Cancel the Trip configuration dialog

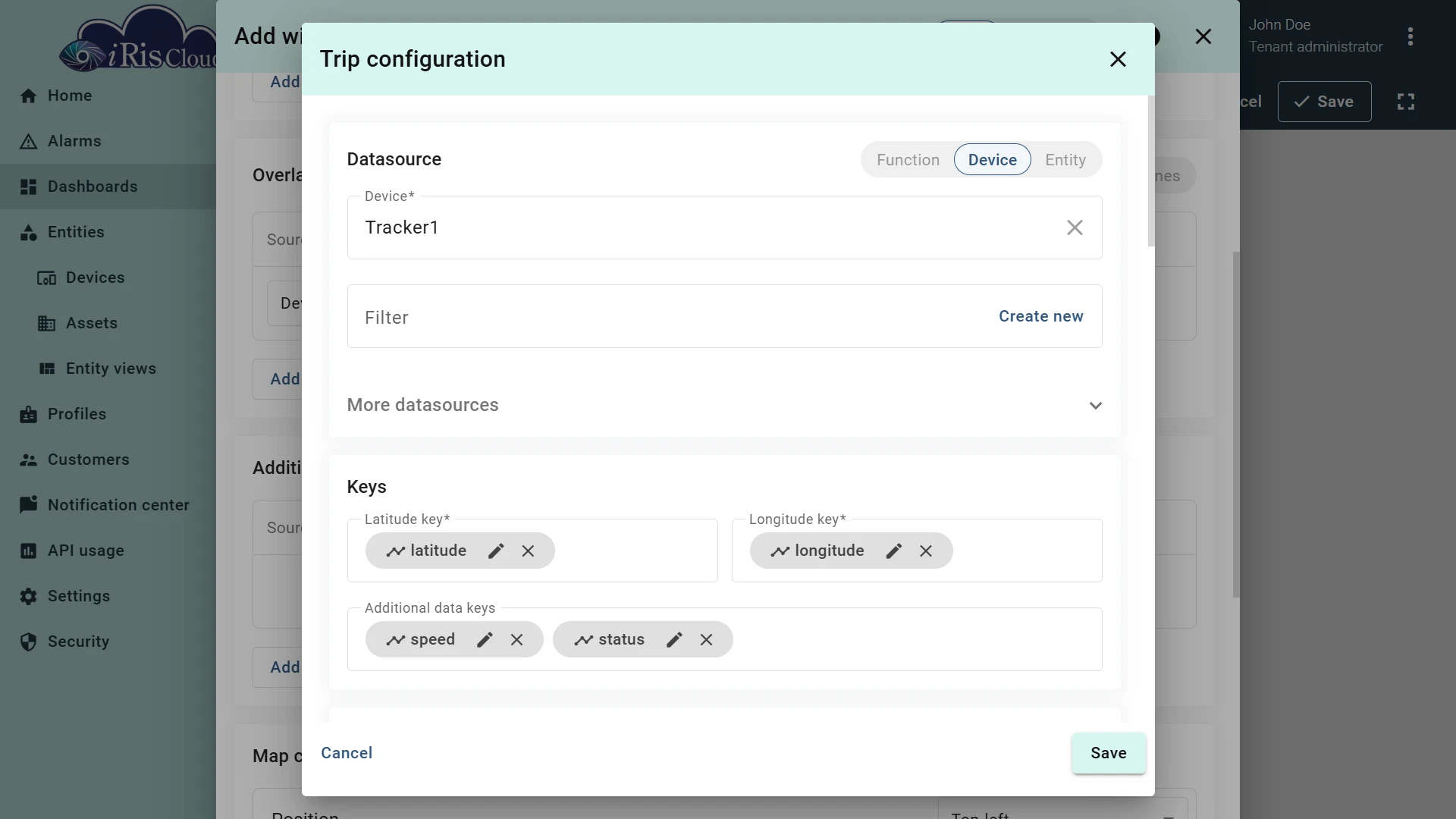(347, 753)
